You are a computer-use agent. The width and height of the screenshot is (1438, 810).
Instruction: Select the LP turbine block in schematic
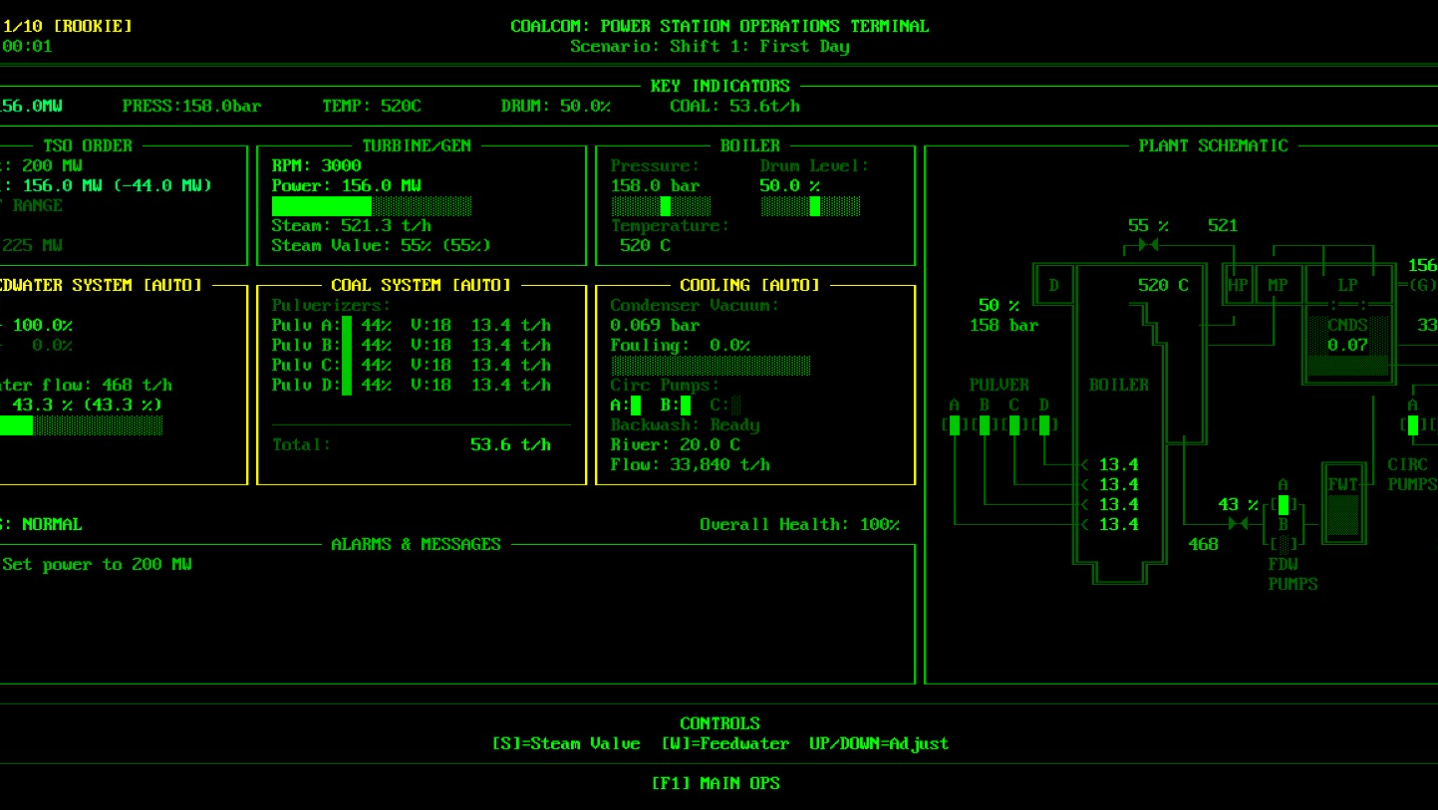(x=1347, y=285)
